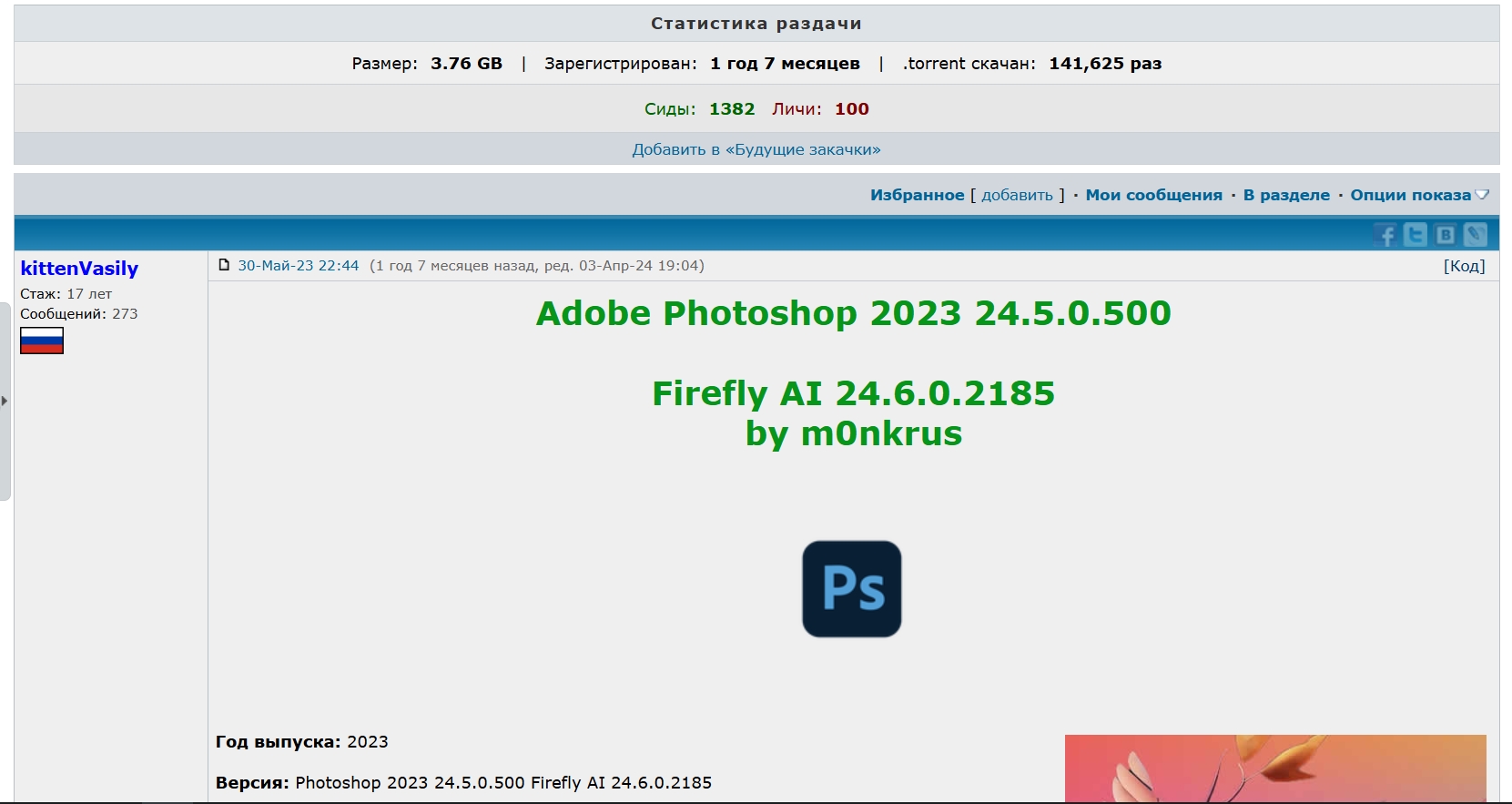The image size is (1512, 804).
Task: Share the post on Twitter
Action: click(x=1415, y=235)
